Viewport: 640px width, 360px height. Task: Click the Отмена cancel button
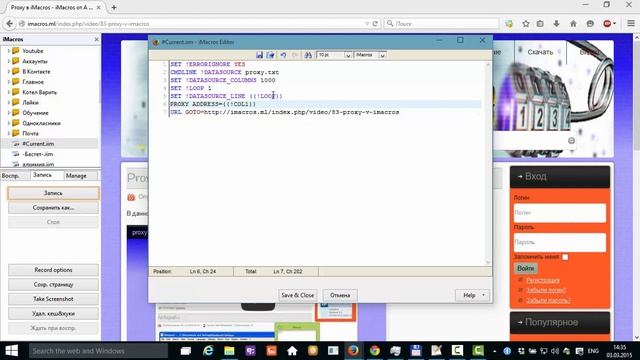coord(340,295)
